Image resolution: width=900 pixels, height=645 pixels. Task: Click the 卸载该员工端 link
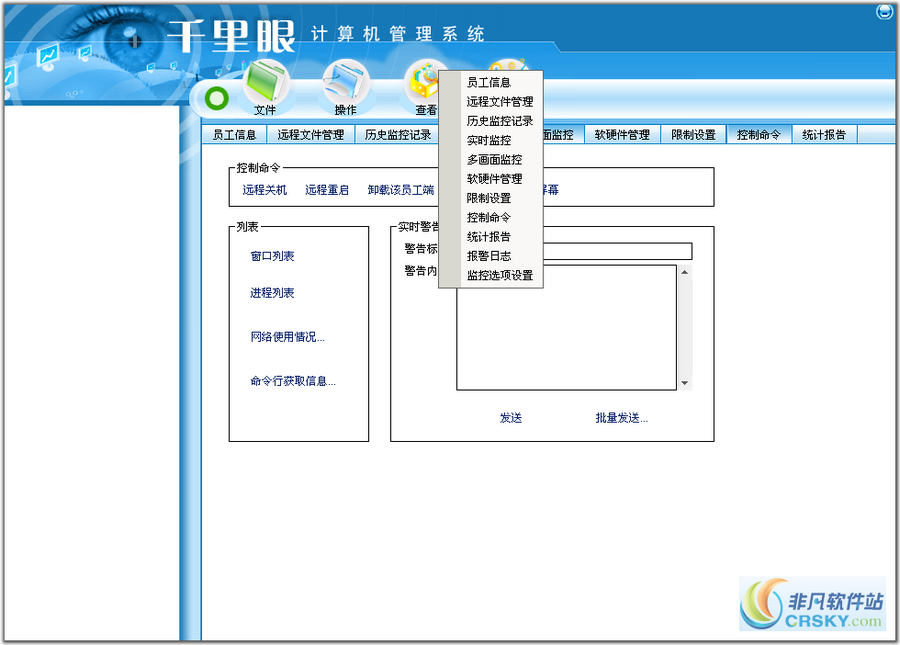tap(401, 190)
